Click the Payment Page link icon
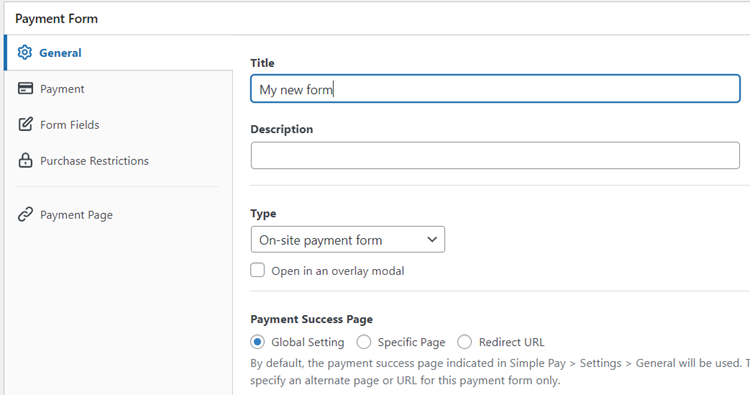The width and height of the screenshot is (750, 395). coord(25,214)
